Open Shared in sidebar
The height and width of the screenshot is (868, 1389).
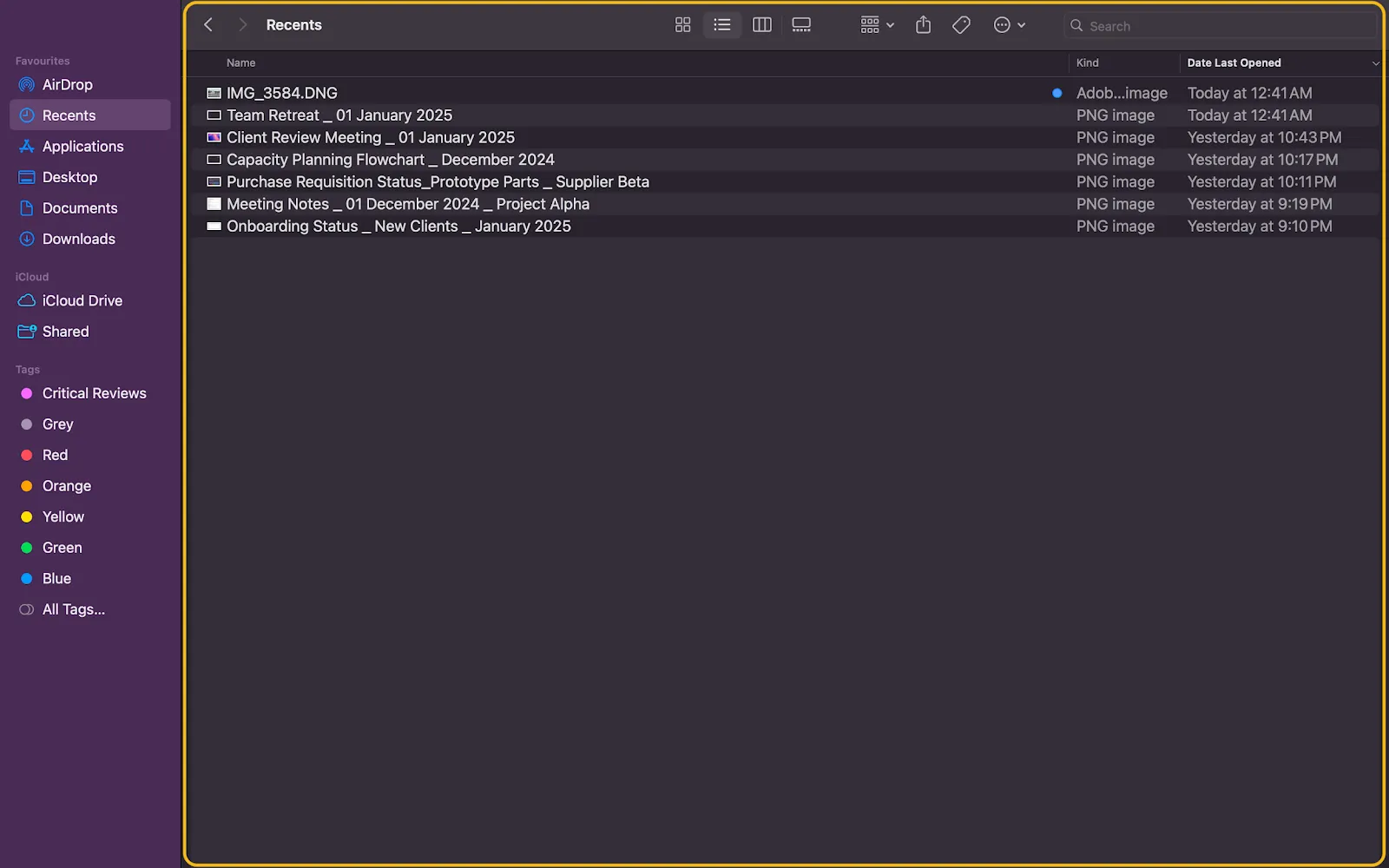coord(90,332)
